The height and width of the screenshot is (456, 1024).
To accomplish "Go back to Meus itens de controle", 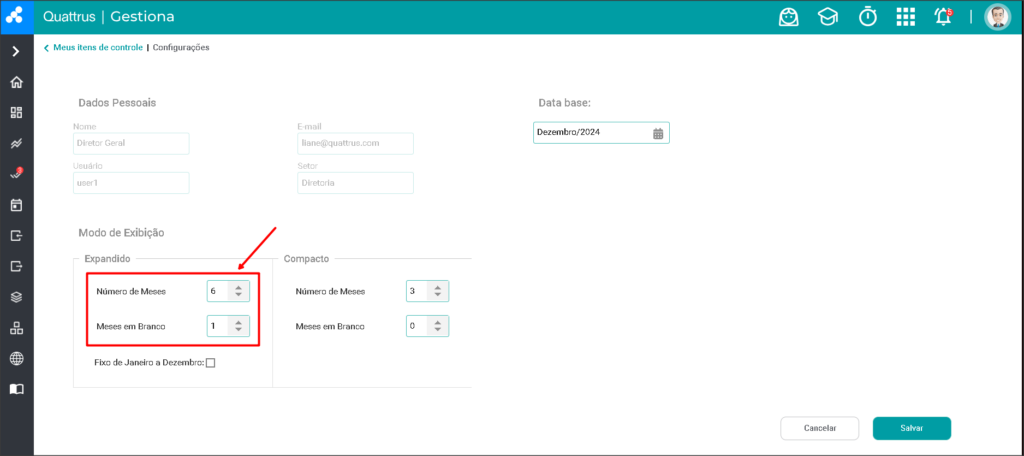I will click(x=93, y=48).
